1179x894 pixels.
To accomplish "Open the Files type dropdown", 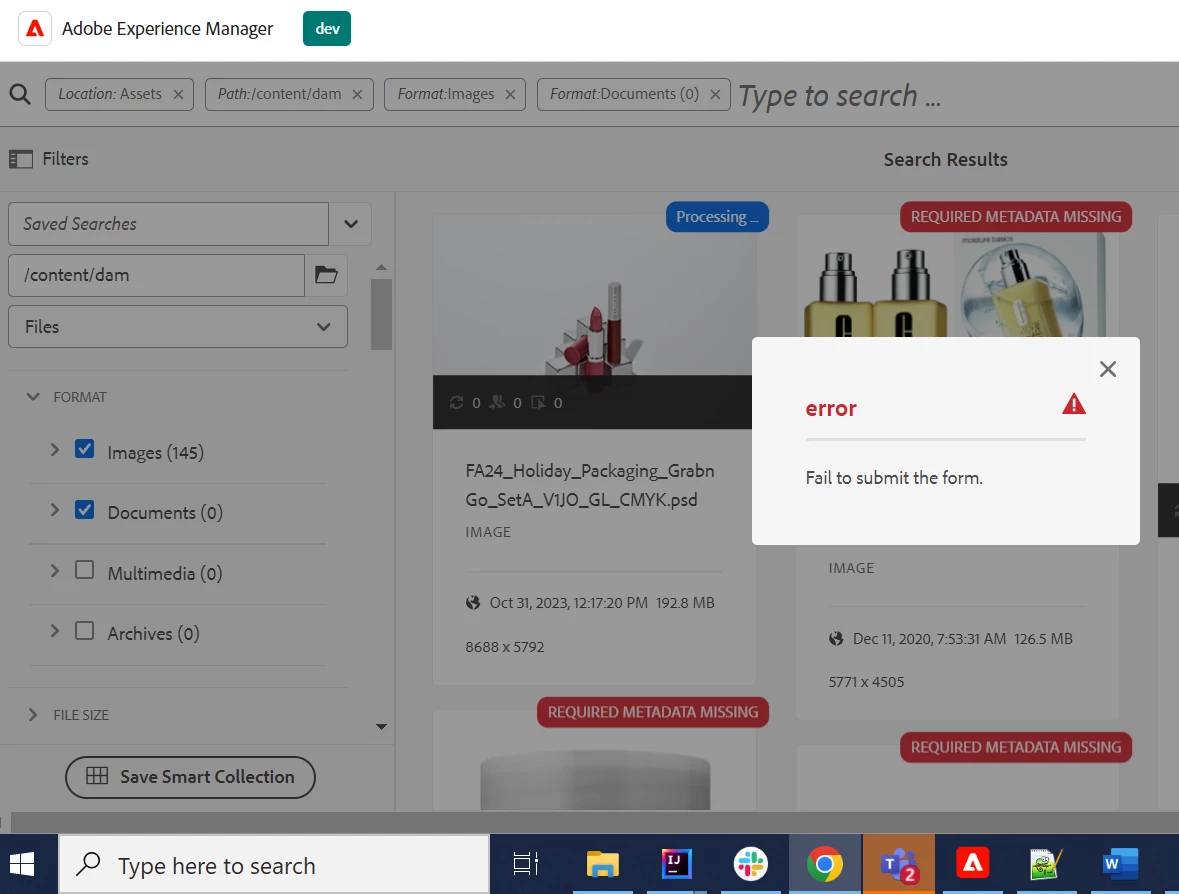I will [x=177, y=326].
